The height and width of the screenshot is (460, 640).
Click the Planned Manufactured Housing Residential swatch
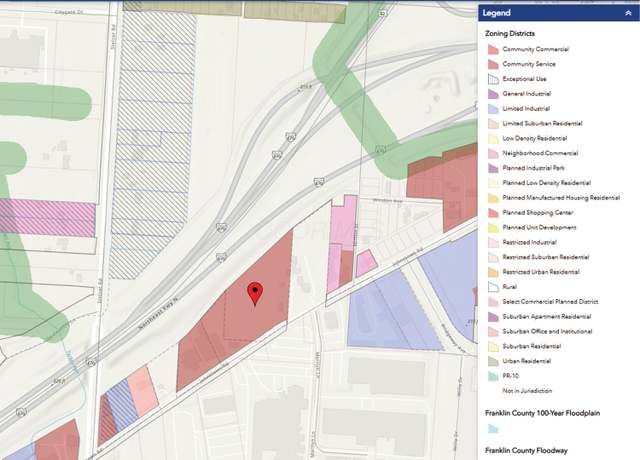(x=493, y=198)
